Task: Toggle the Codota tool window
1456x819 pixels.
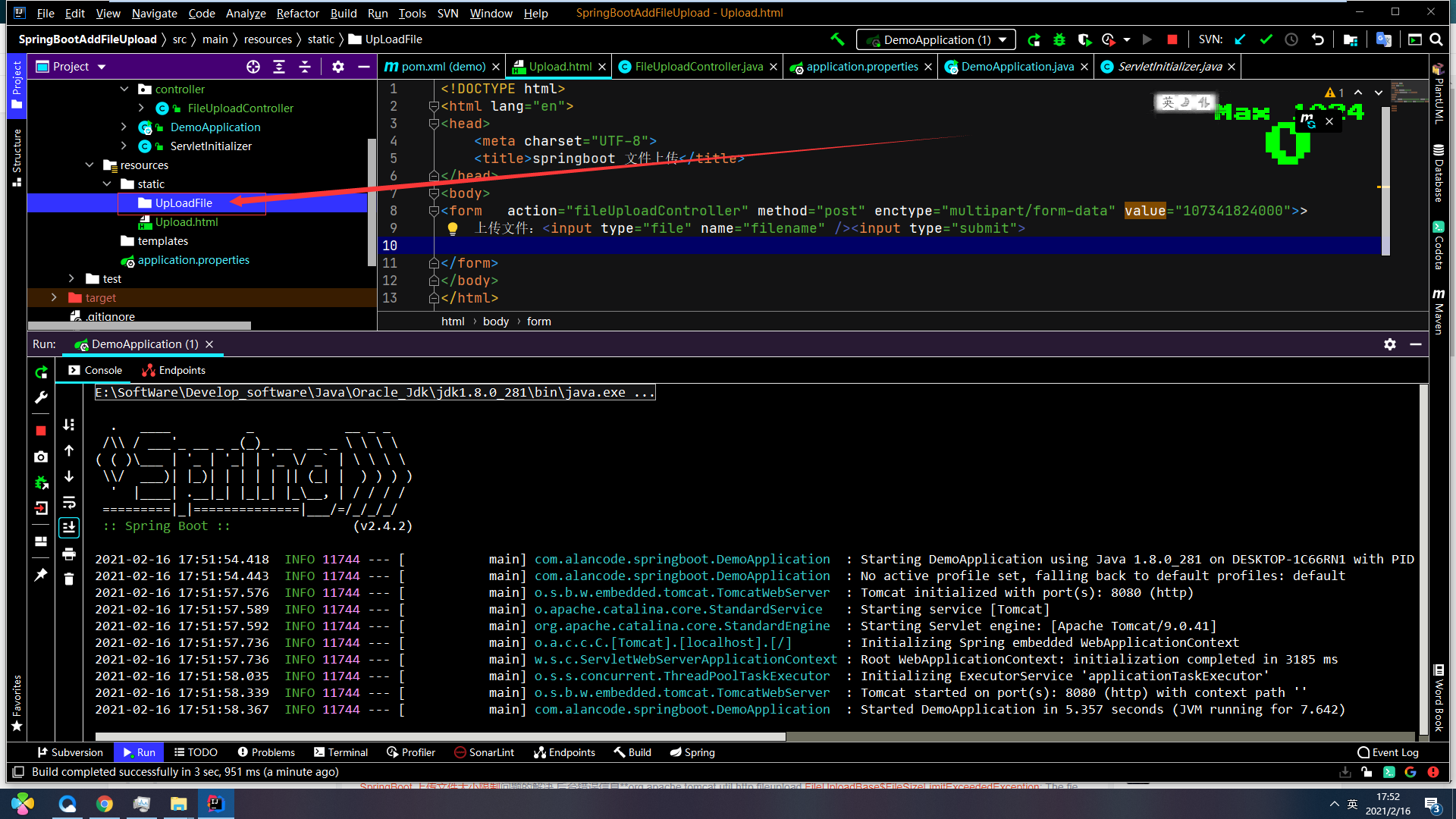Action: [x=1439, y=245]
